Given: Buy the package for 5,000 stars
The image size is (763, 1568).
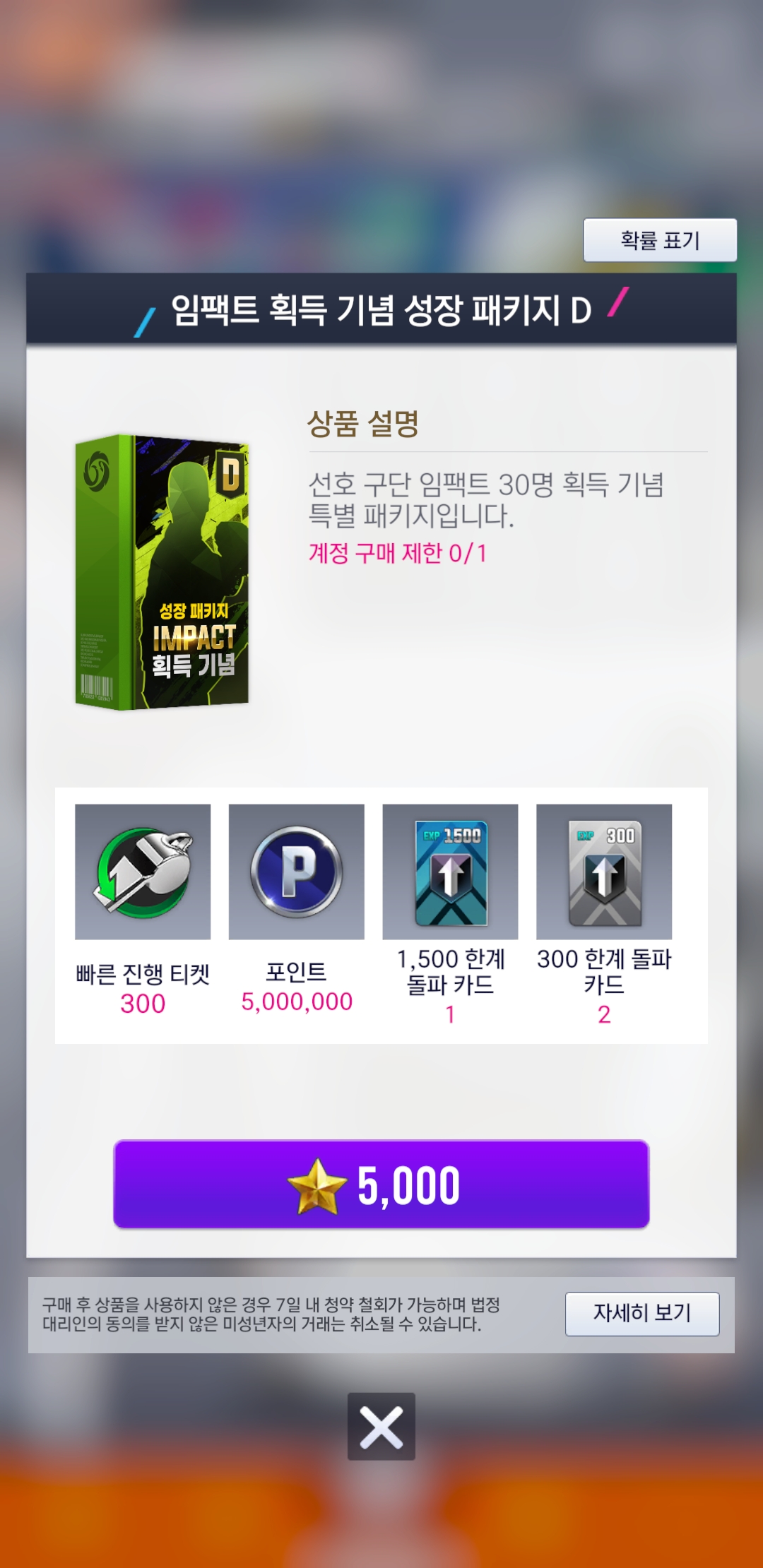Looking at the screenshot, I should tap(381, 1184).
